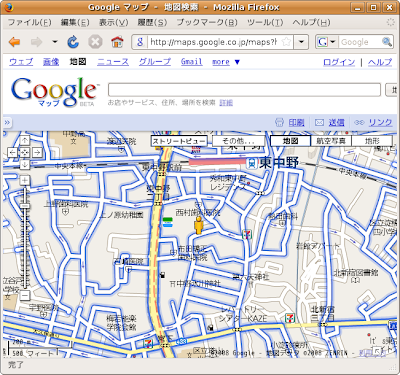Click the リンク link
The height and width of the screenshot is (375, 400).
[380, 123]
